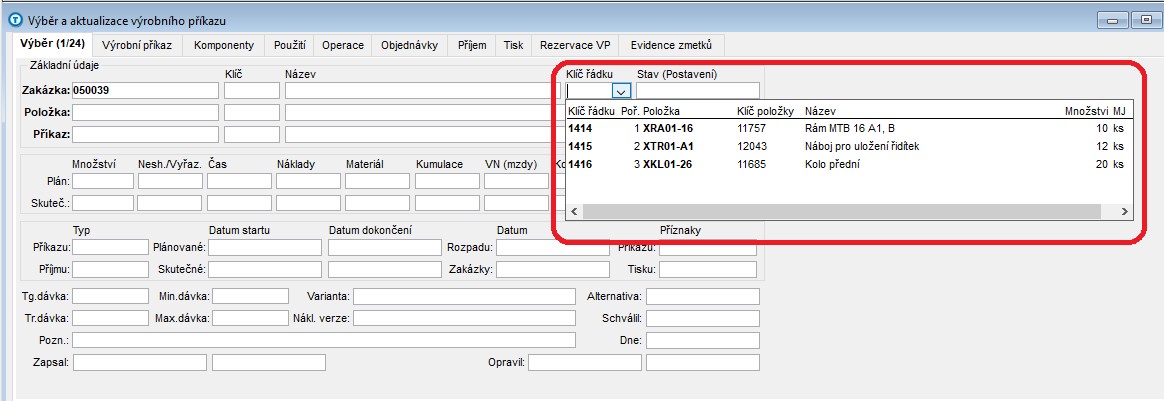Image resolution: width=1164 pixels, height=401 pixels.
Task: Click the Položka input field
Action: (x=146, y=113)
